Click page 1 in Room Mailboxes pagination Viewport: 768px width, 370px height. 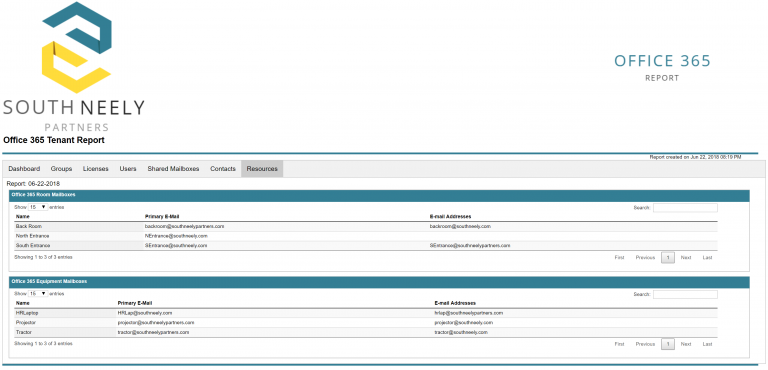click(668, 258)
